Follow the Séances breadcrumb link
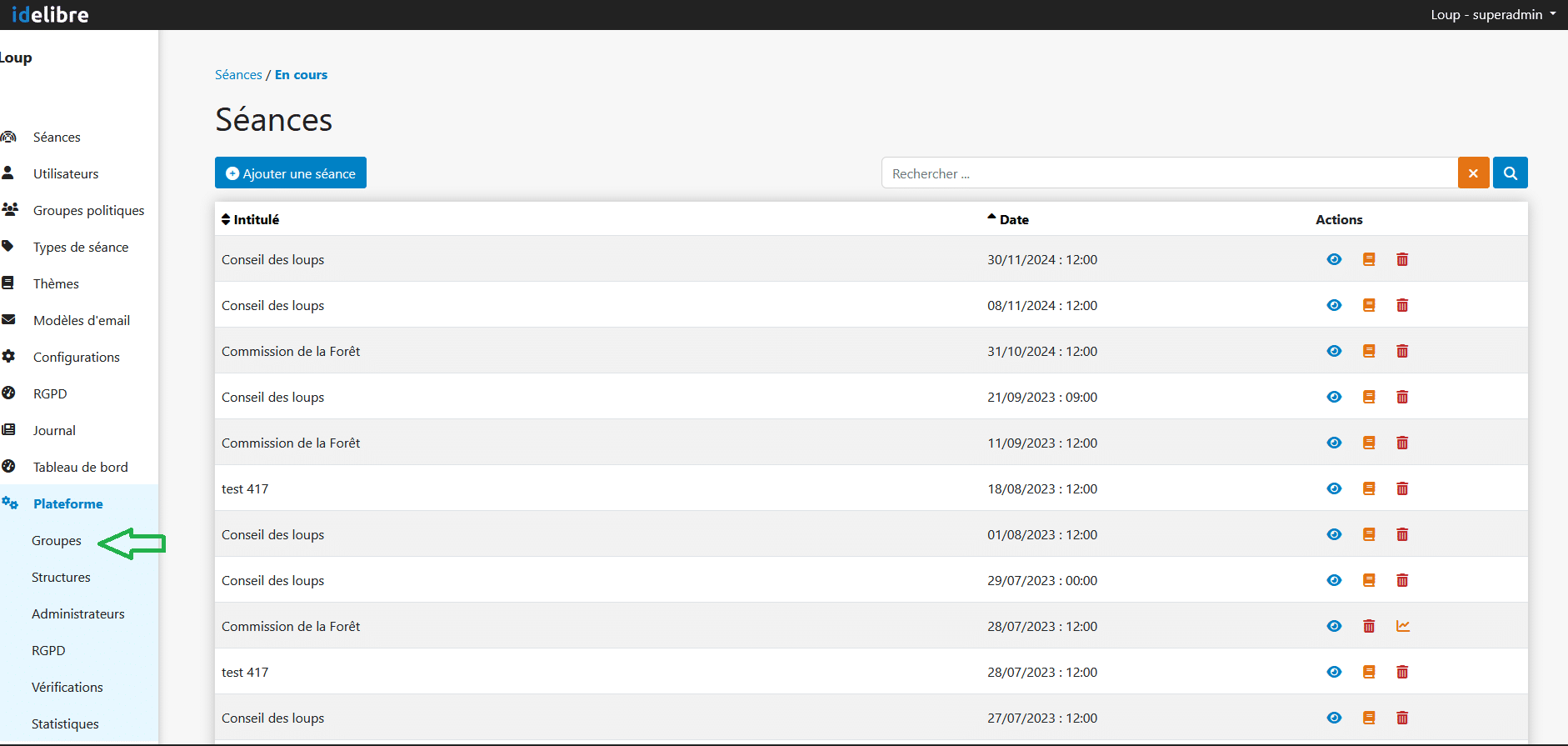Image resolution: width=1568 pixels, height=746 pixels. tap(238, 74)
